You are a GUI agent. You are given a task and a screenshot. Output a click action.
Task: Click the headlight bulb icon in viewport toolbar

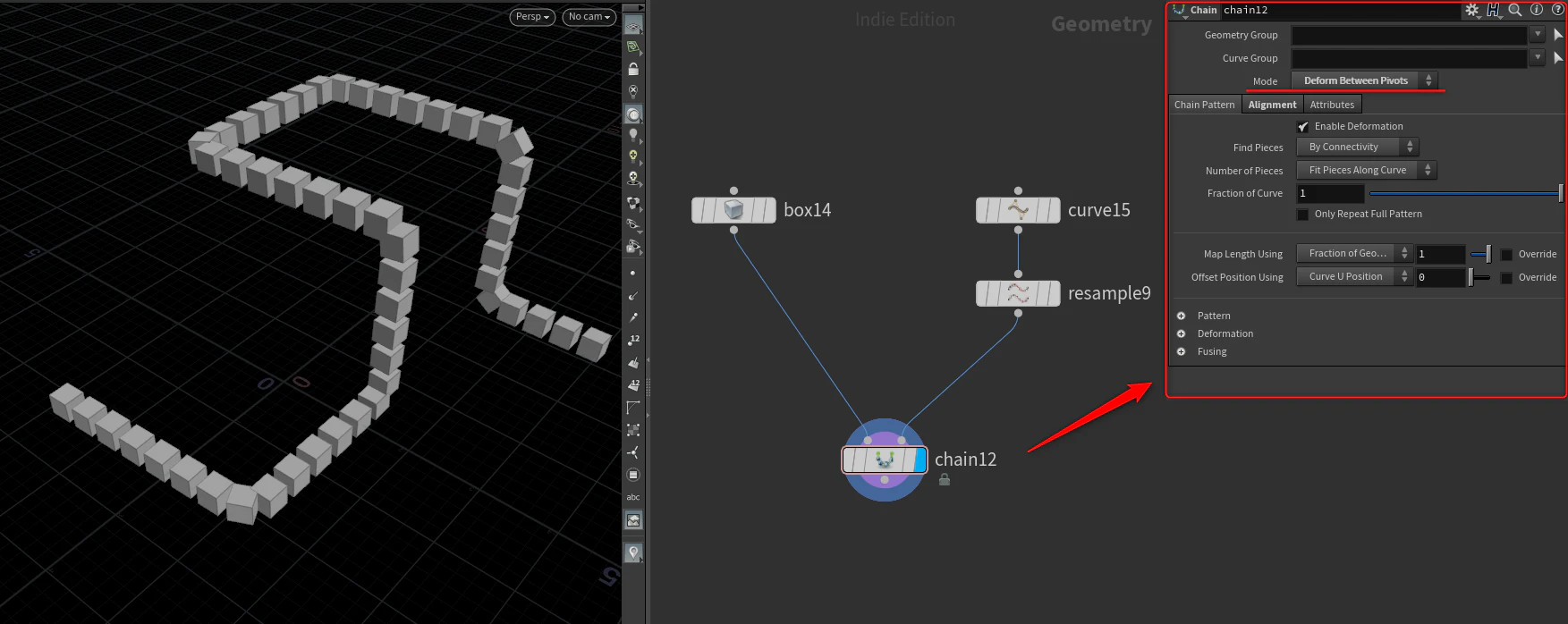pos(633,135)
